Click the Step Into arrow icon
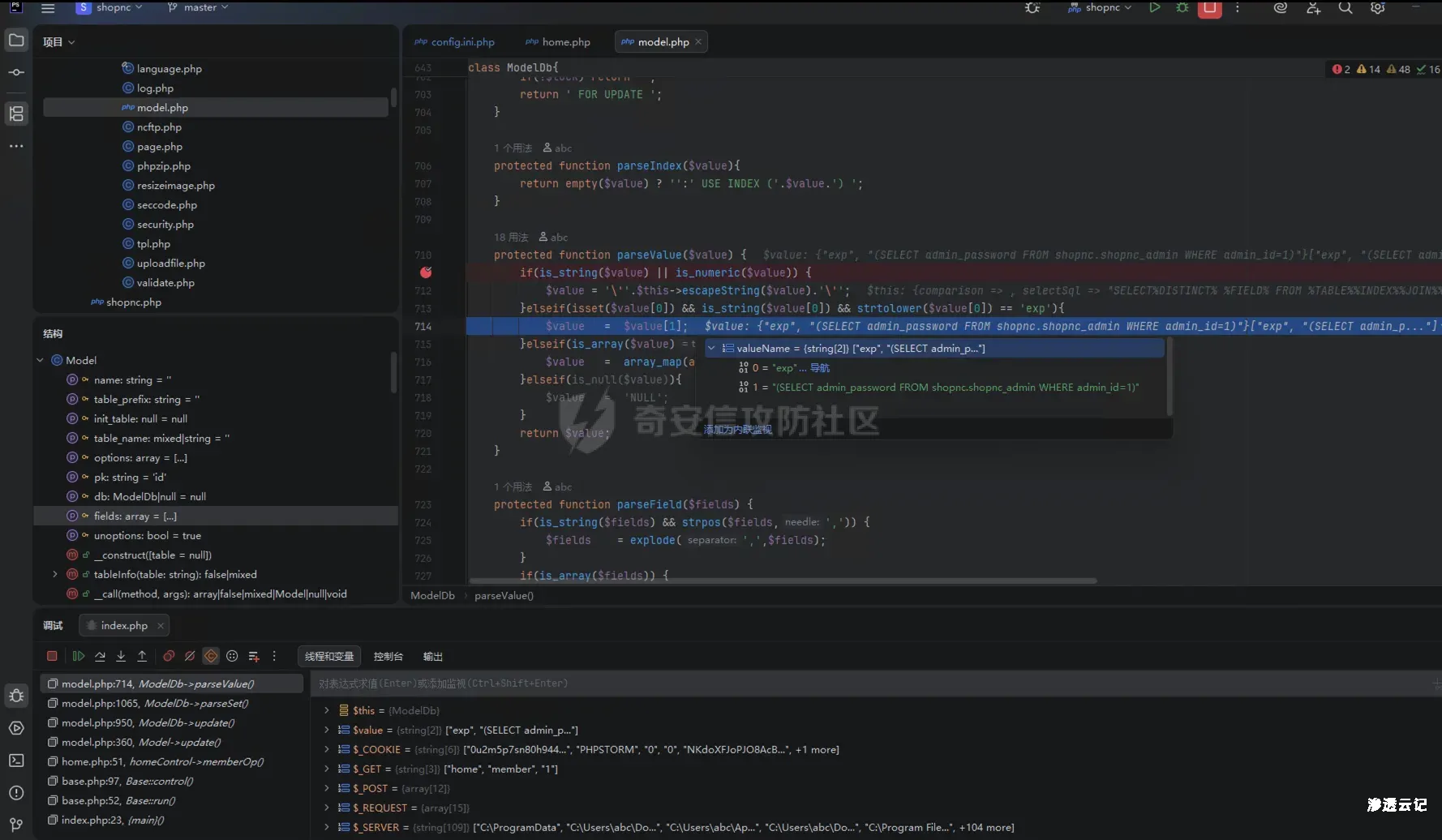Viewport: 1442px width, 840px height. [x=121, y=656]
